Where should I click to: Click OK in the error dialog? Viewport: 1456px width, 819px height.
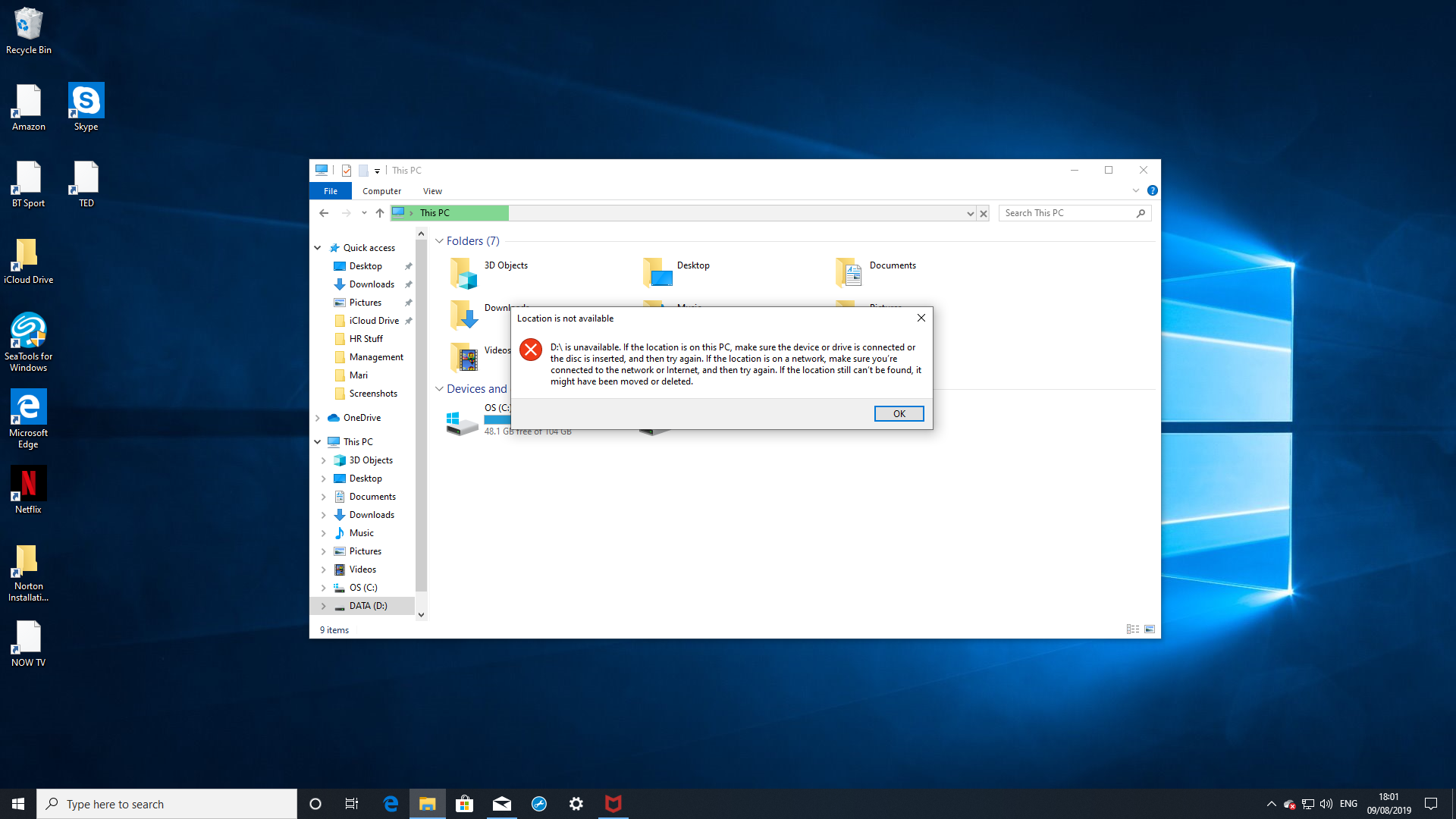coord(899,413)
